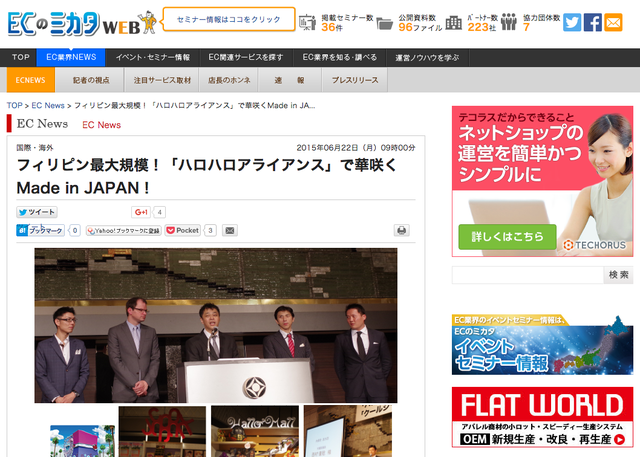Select the ECNEWS orange sub-tab

[31, 80]
